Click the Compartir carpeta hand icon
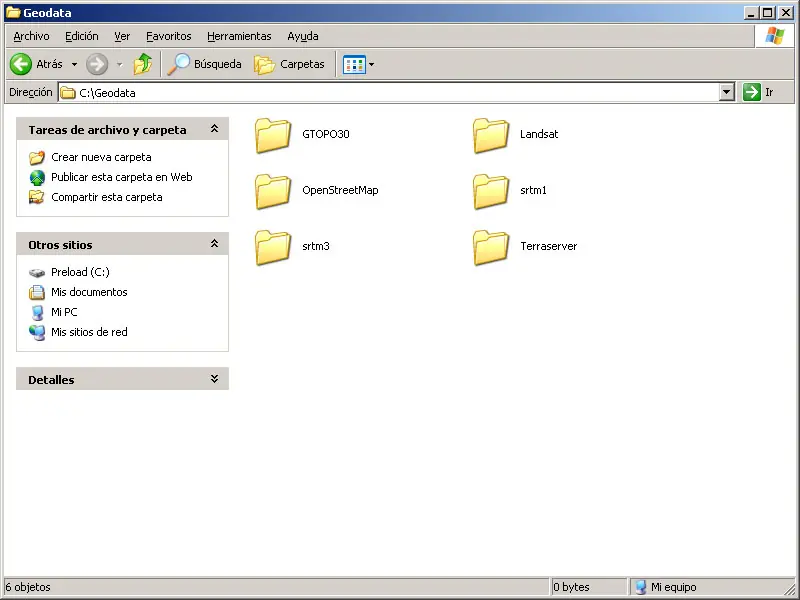Image resolution: width=800 pixels, height=600 pixels. 37,197
